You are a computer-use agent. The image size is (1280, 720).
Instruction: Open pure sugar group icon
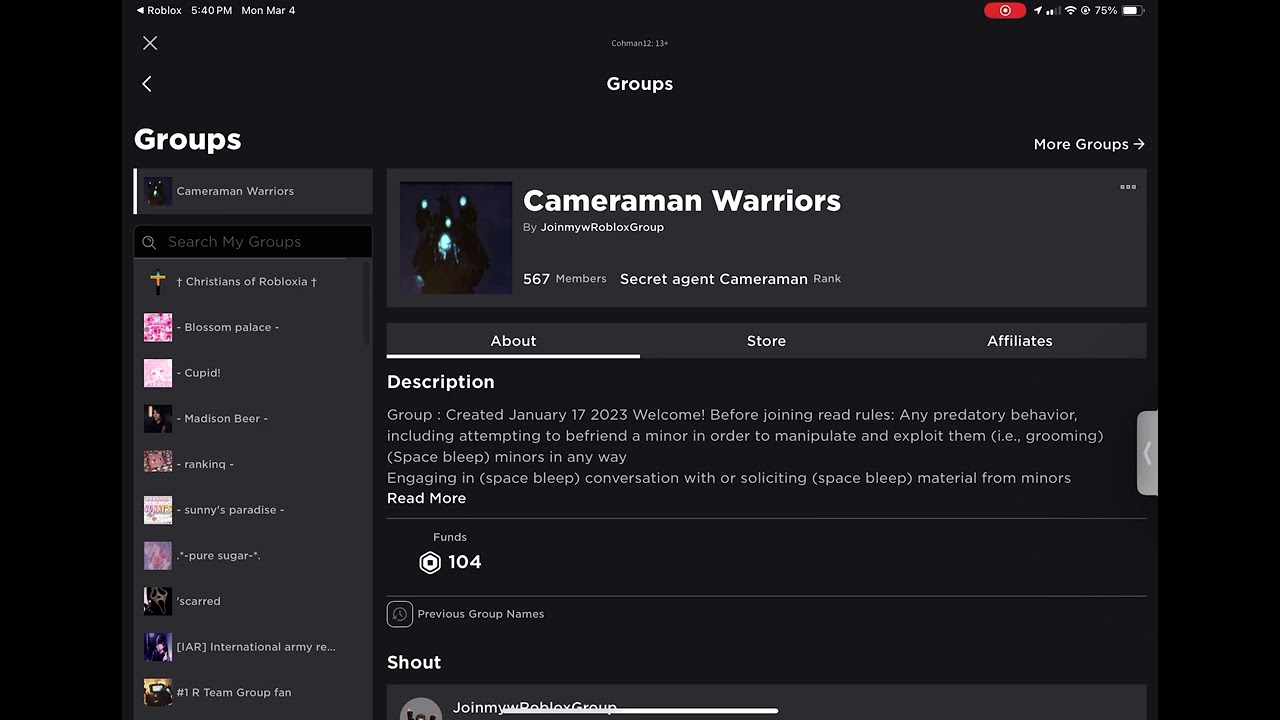pyautogui.click(x=158, y=556)
